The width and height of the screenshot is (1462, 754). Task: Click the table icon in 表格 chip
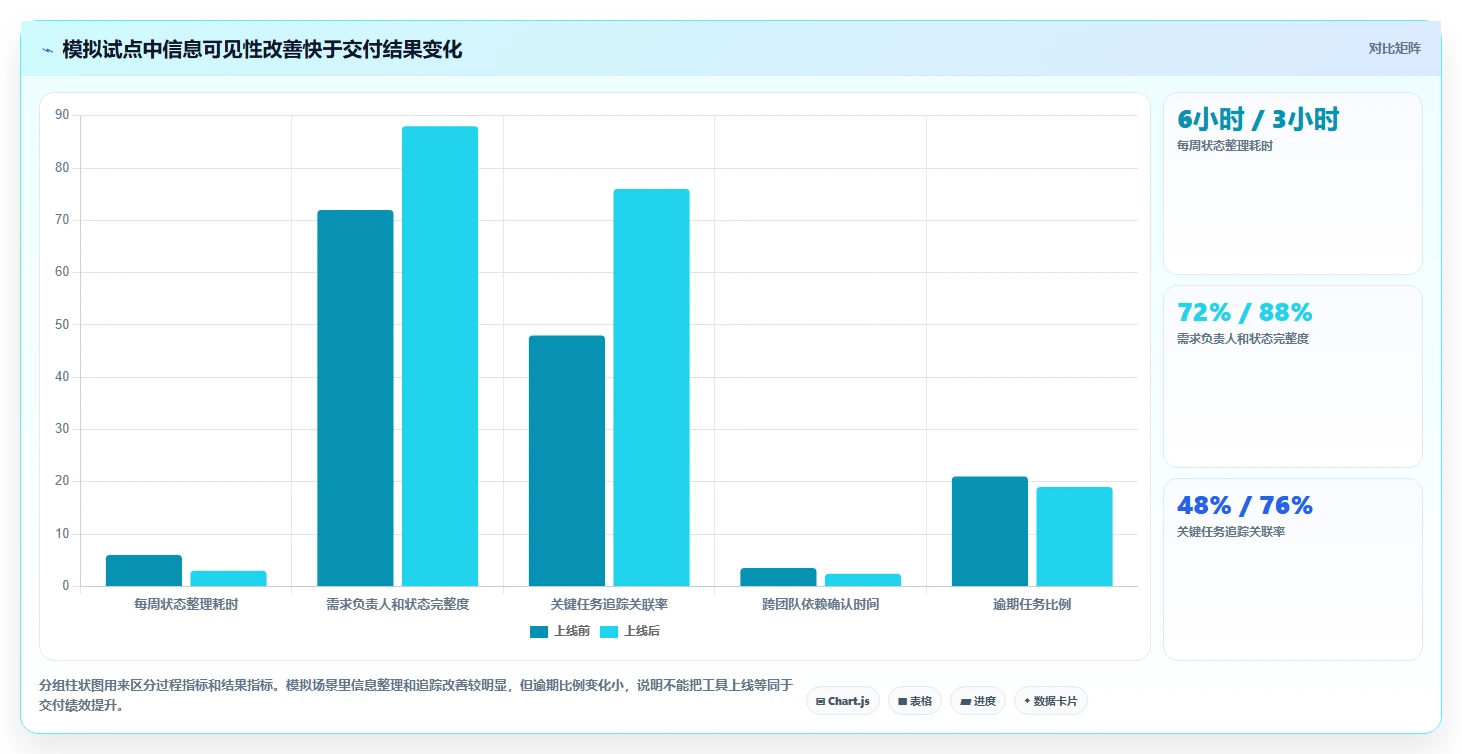pyautogui.click(x=902, y=702)
